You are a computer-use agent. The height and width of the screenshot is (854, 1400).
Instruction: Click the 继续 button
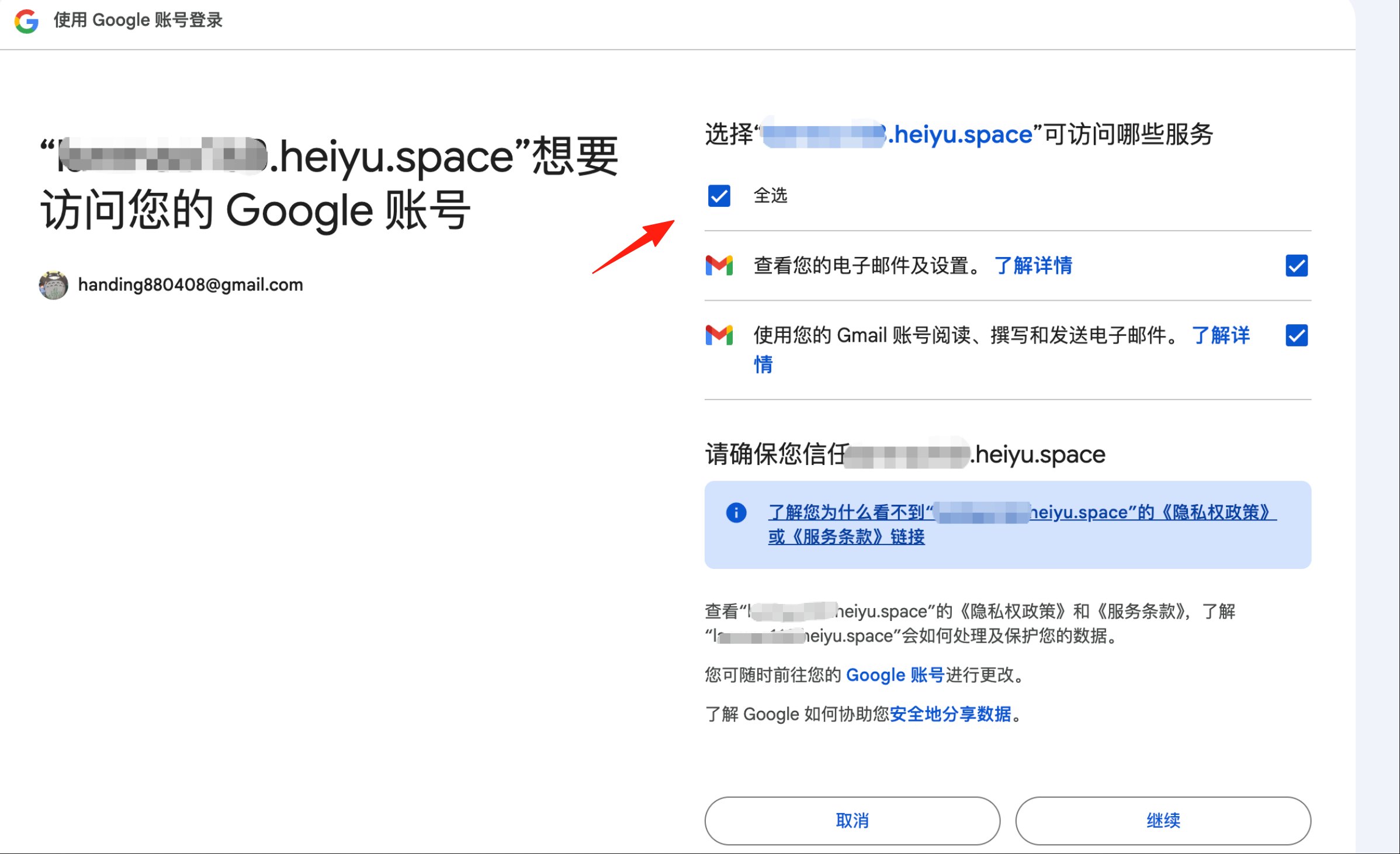(x=1163, y=821)
